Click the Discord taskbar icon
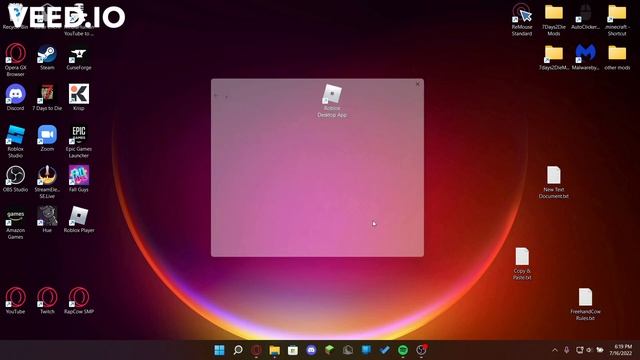This screenshot has width=640, height=360. click(x=311, y=350)
